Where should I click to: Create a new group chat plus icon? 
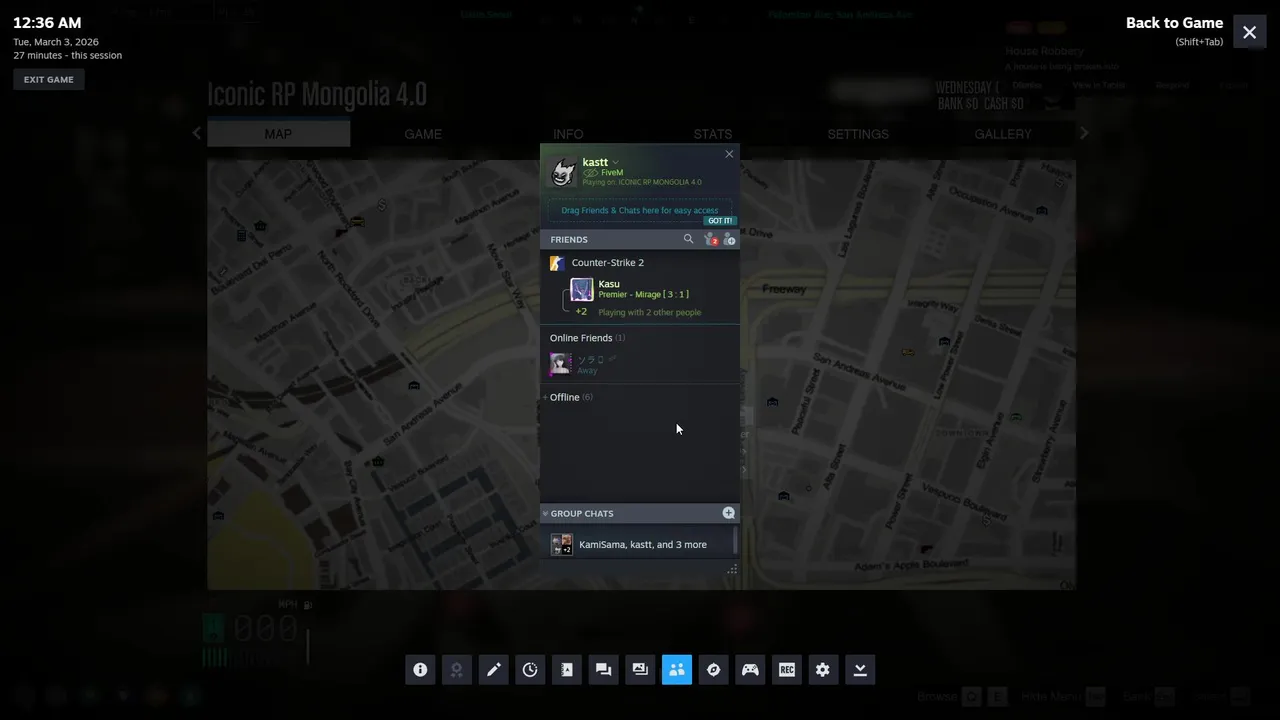pyautogui.click(x=729, y=513)
